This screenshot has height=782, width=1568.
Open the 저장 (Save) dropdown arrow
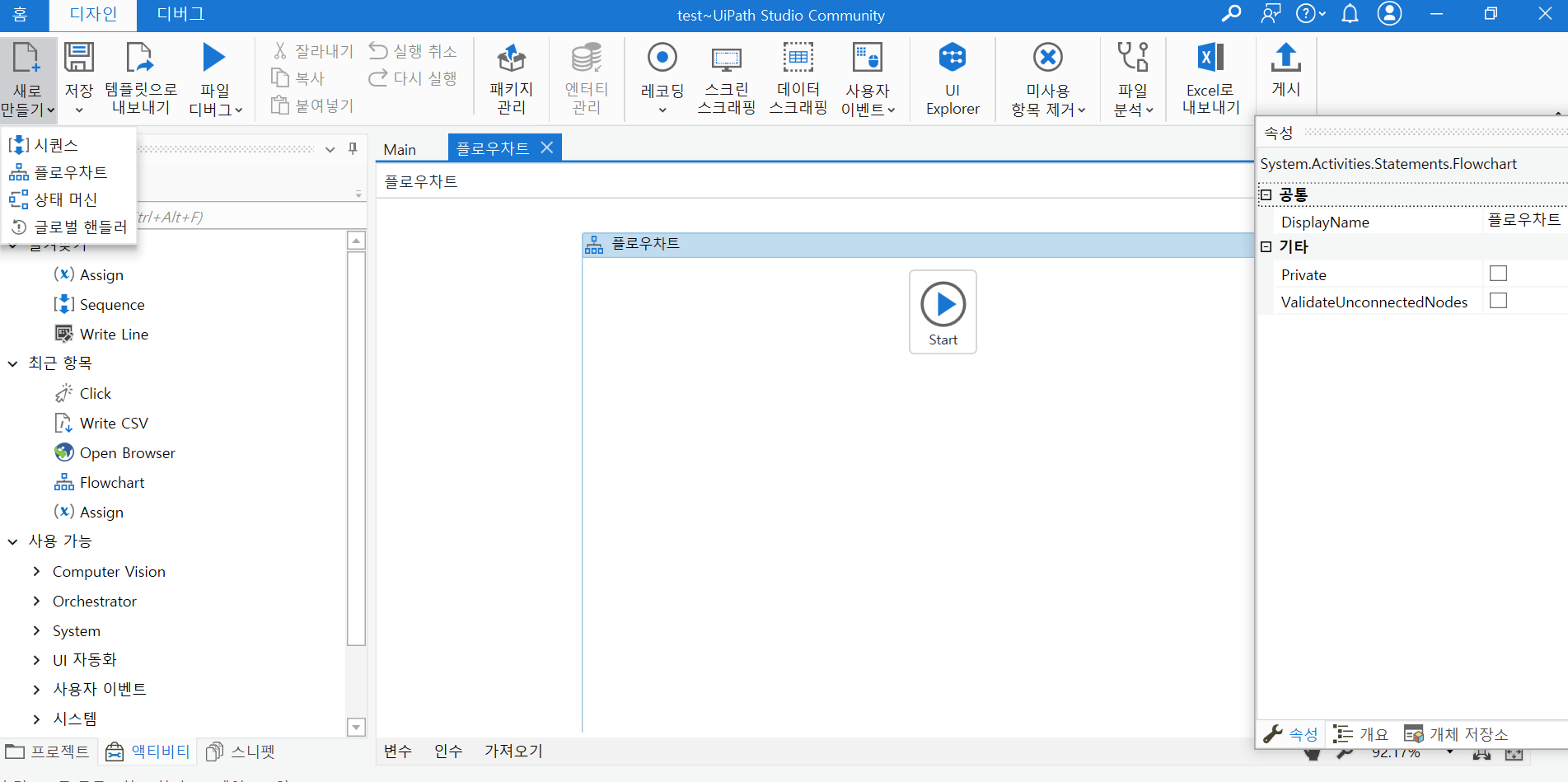[79, 110]
